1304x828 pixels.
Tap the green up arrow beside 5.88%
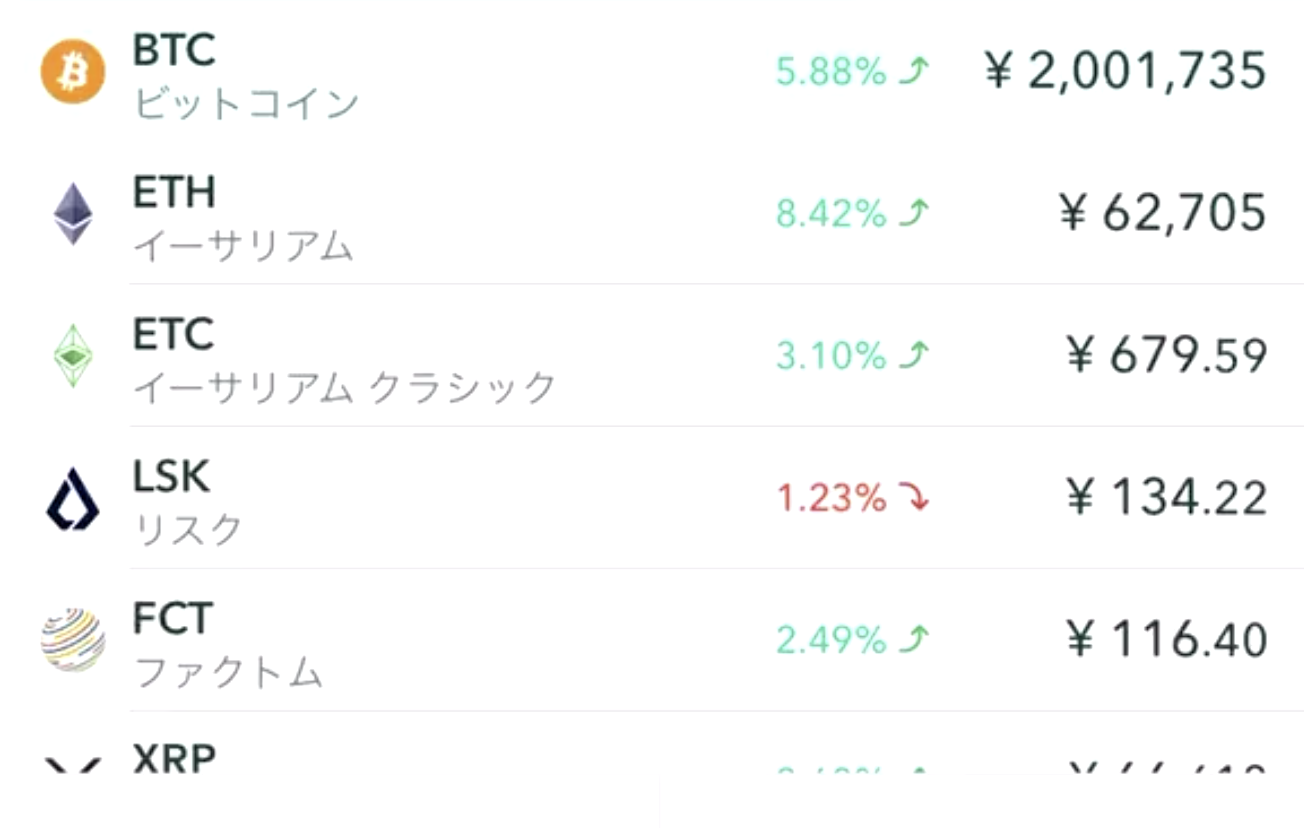pyautogui.click(x=914, y=71)
